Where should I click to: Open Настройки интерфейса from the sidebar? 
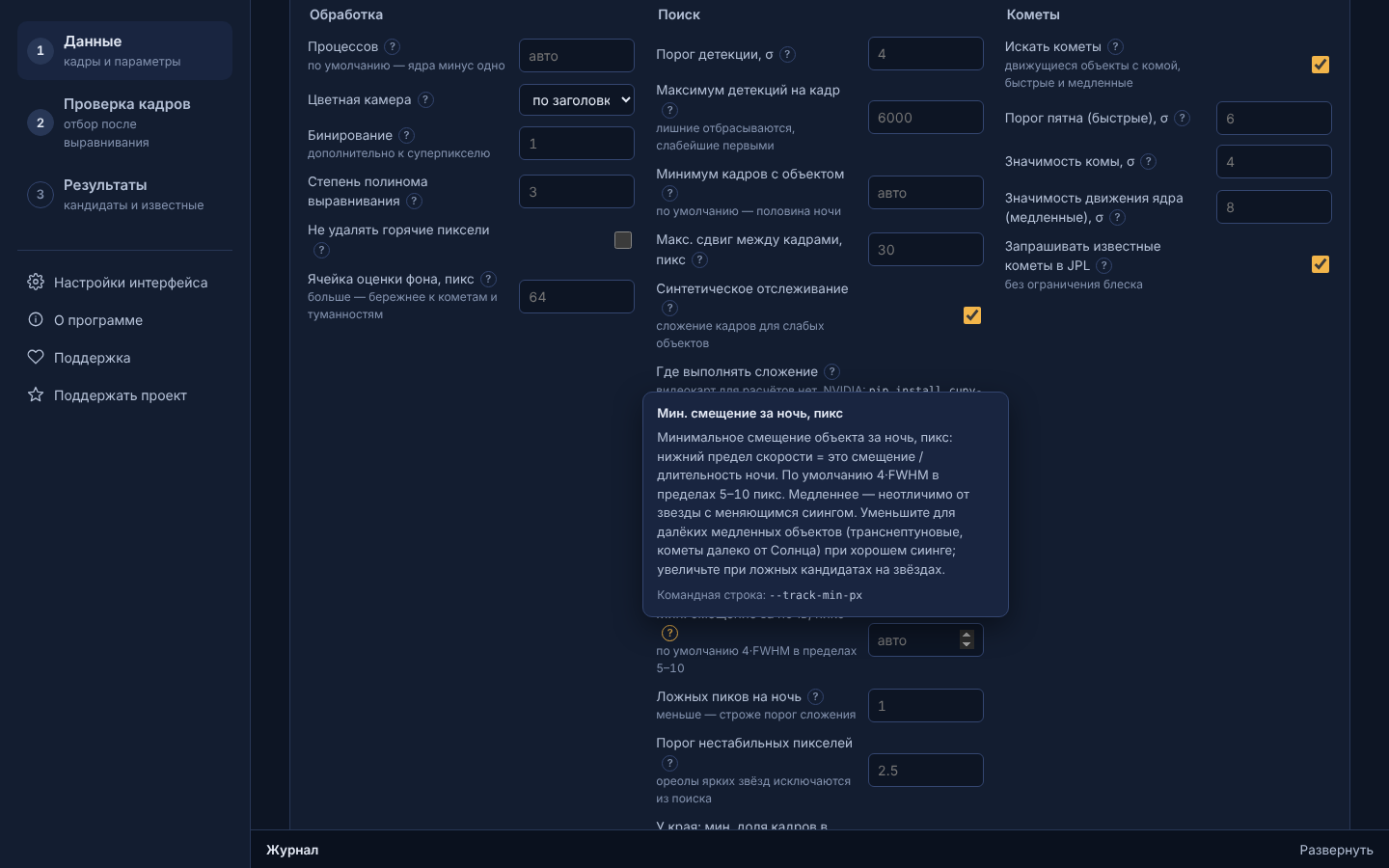[x=125, y=282]
